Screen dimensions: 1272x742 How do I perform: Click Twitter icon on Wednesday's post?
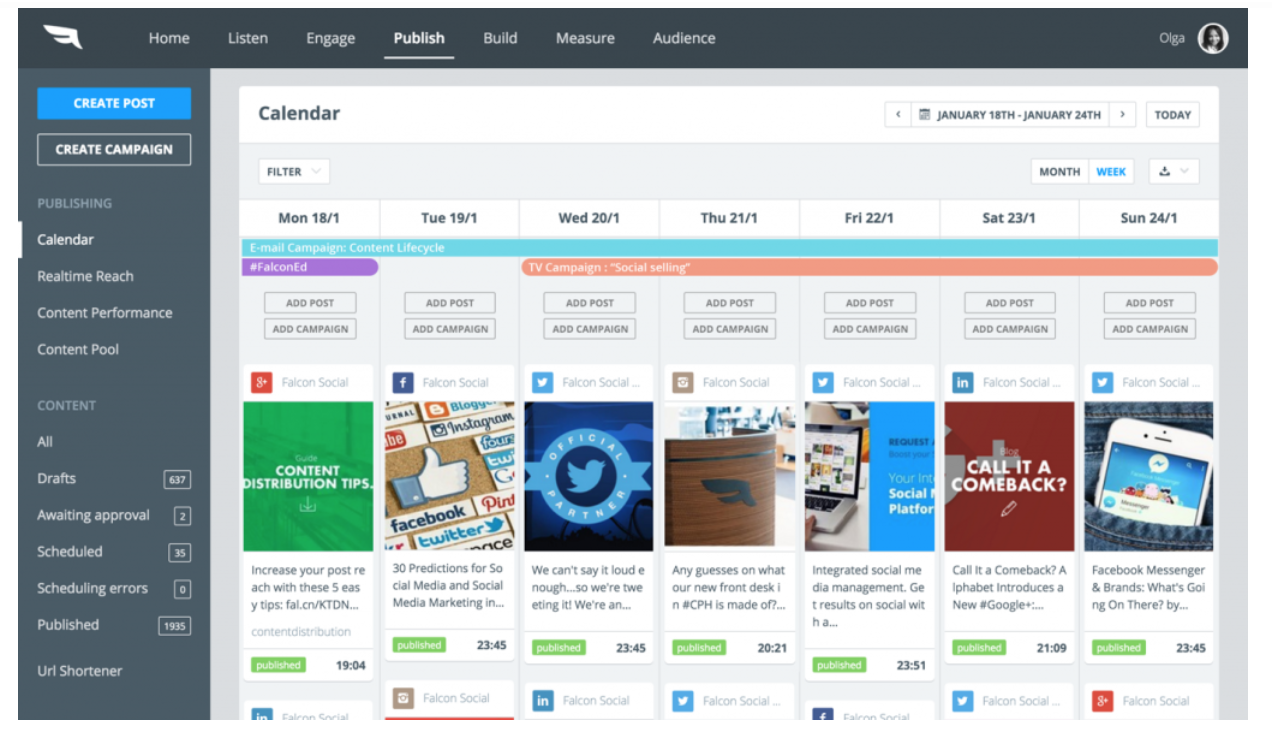click(542, 382)
